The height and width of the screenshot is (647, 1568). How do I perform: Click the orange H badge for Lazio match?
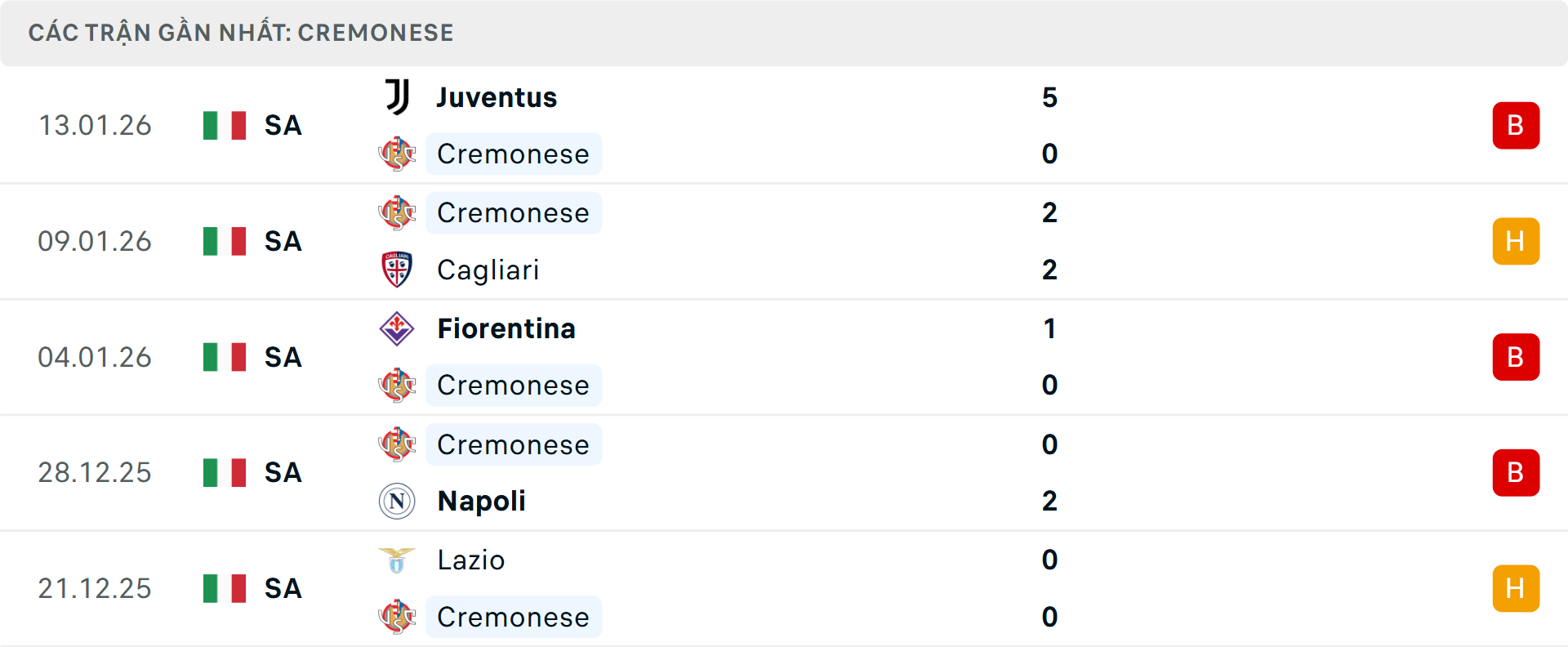pyautogui.click(x=1516, y=588)
